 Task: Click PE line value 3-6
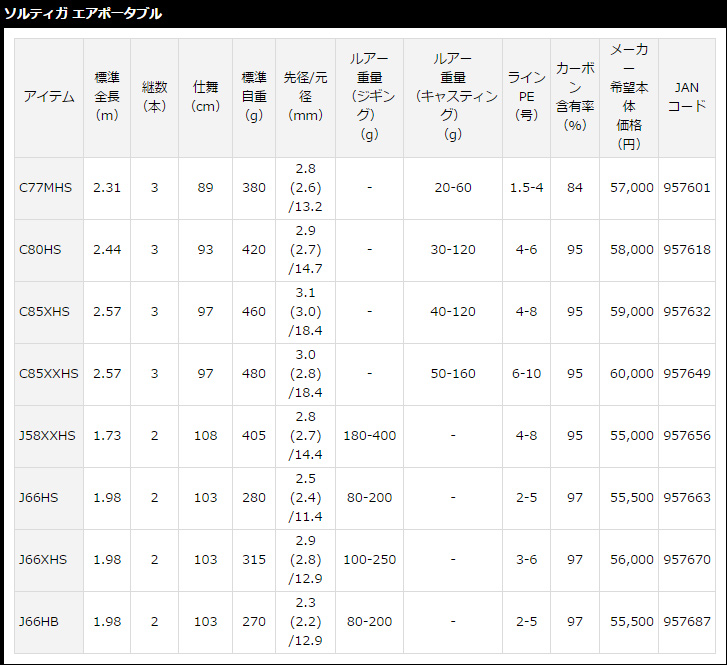(x=526, y=560)
